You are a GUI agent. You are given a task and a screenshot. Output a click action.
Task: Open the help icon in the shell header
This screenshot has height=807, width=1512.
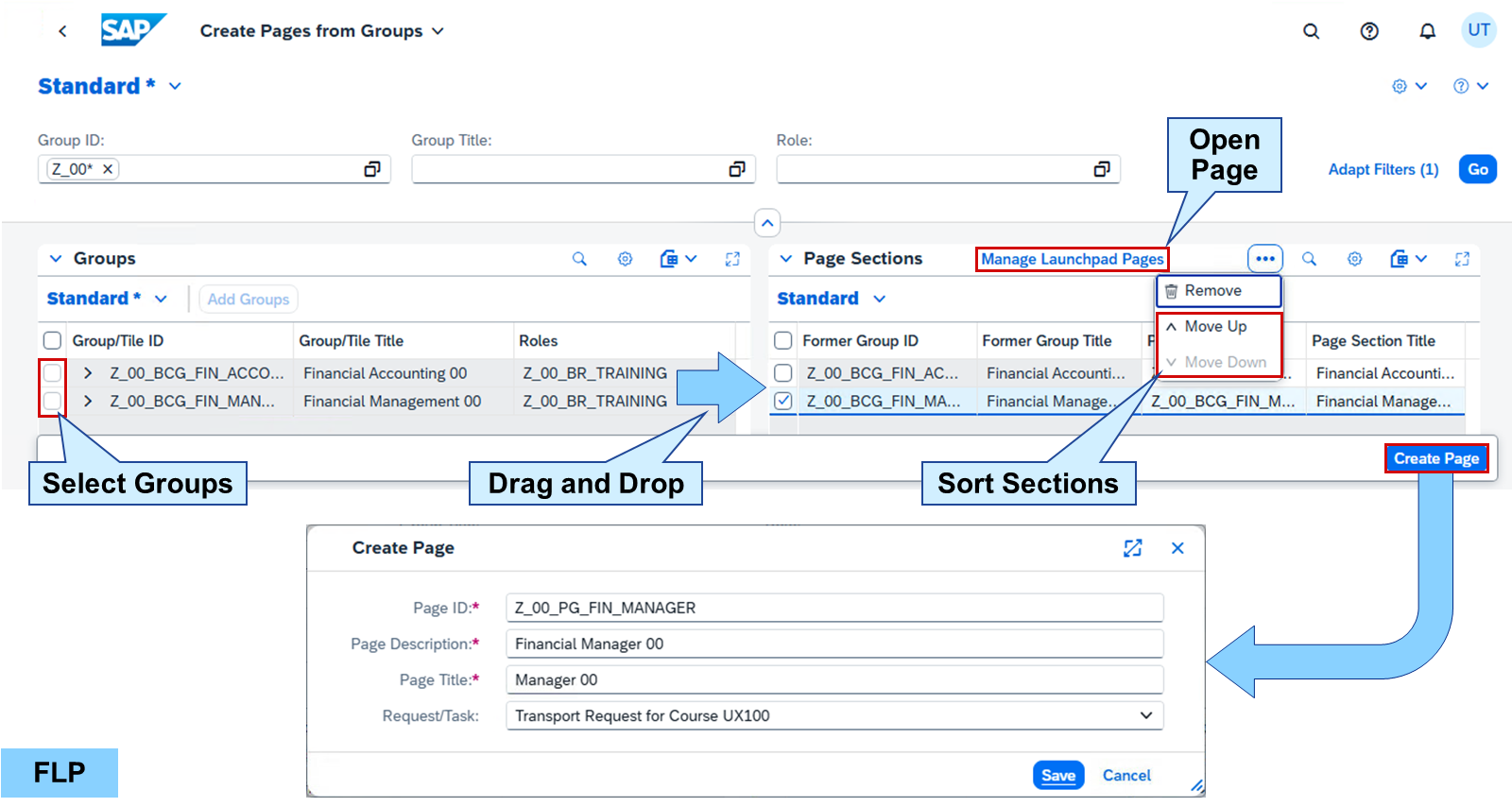(1369, 31)
